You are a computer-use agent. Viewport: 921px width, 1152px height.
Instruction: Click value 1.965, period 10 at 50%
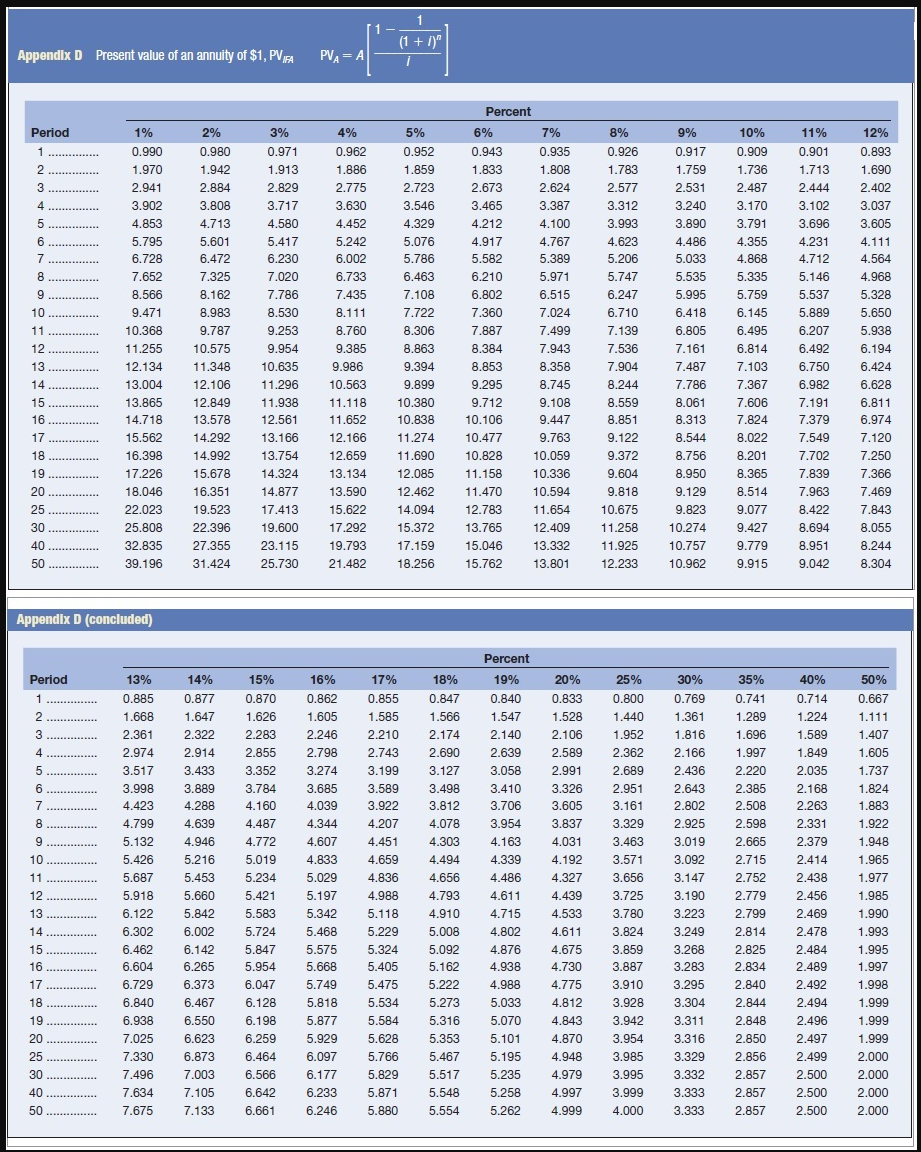point(873,860)
